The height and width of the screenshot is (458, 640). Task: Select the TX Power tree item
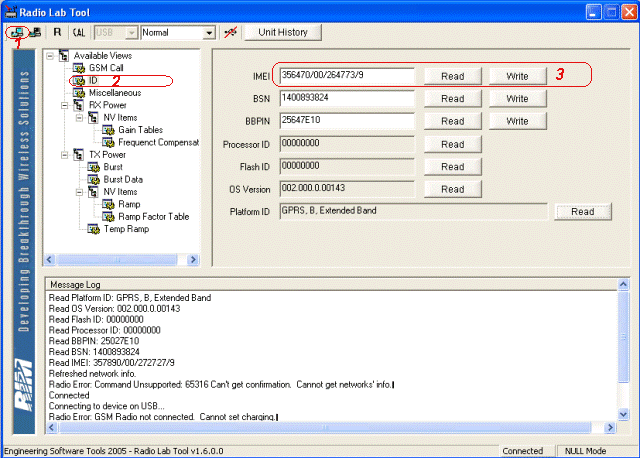coord(107,155)
